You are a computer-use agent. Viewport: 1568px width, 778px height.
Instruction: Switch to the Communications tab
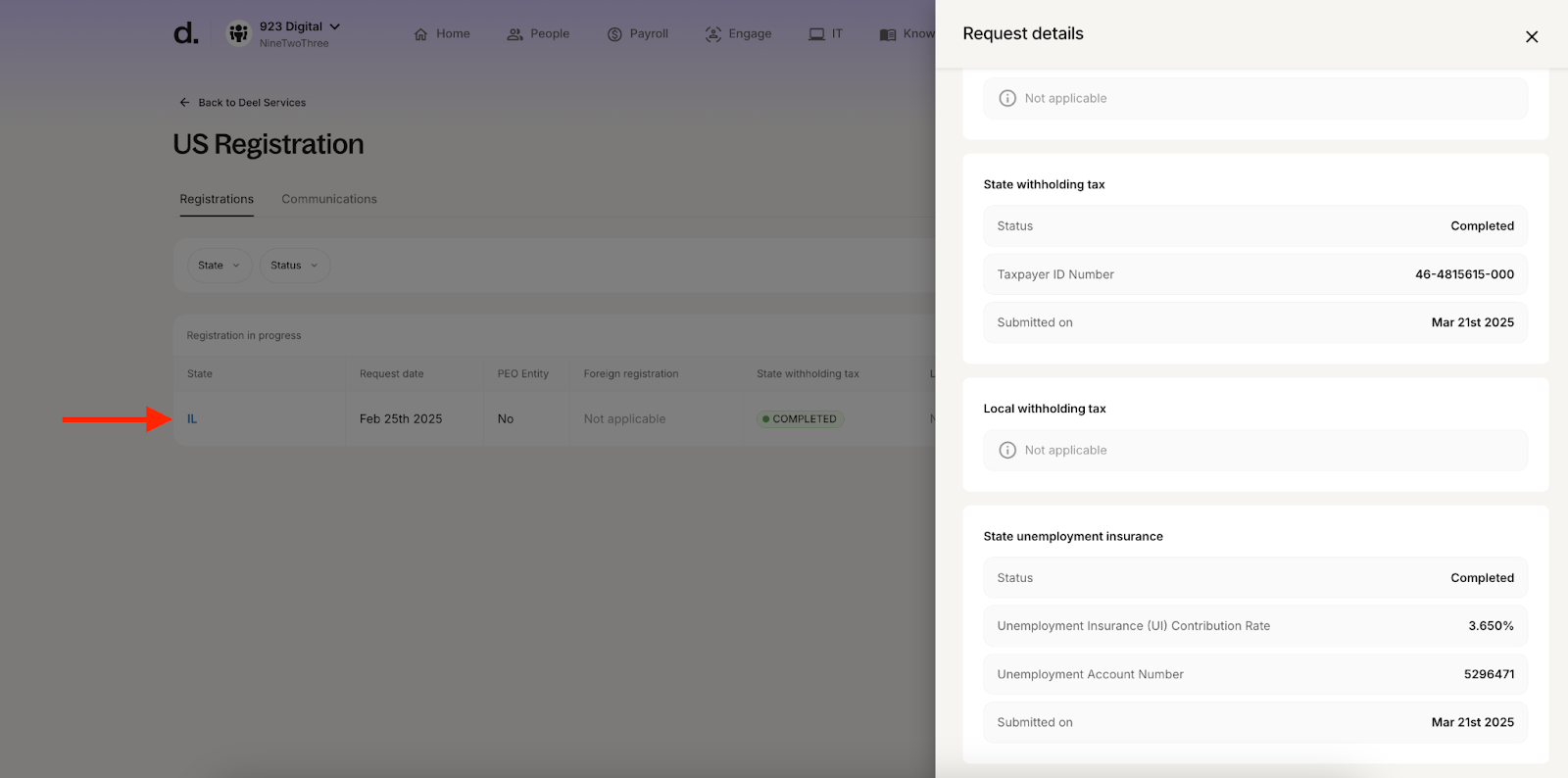(329, 199)
